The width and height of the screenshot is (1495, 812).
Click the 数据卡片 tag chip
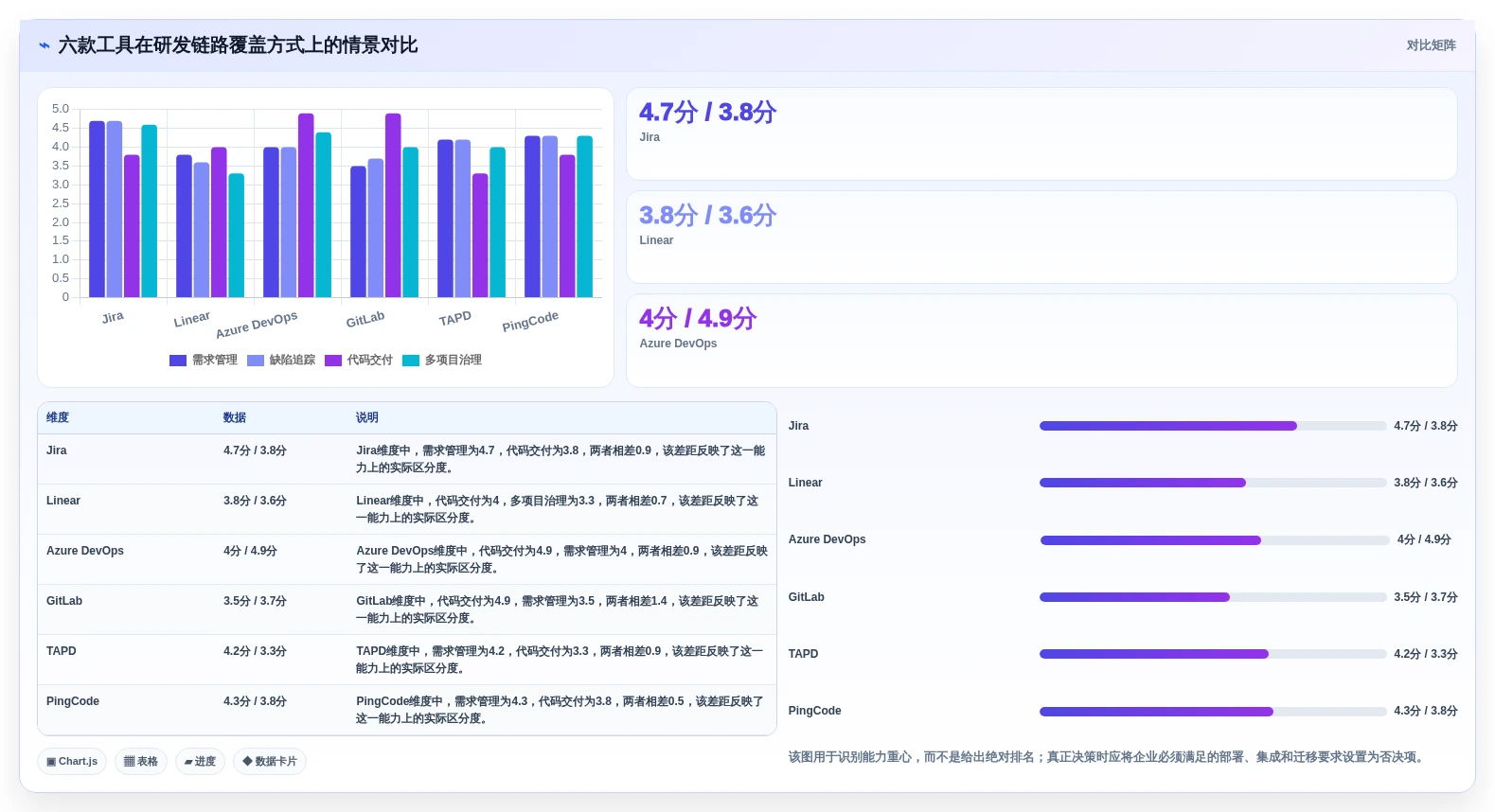click(270, 761)
